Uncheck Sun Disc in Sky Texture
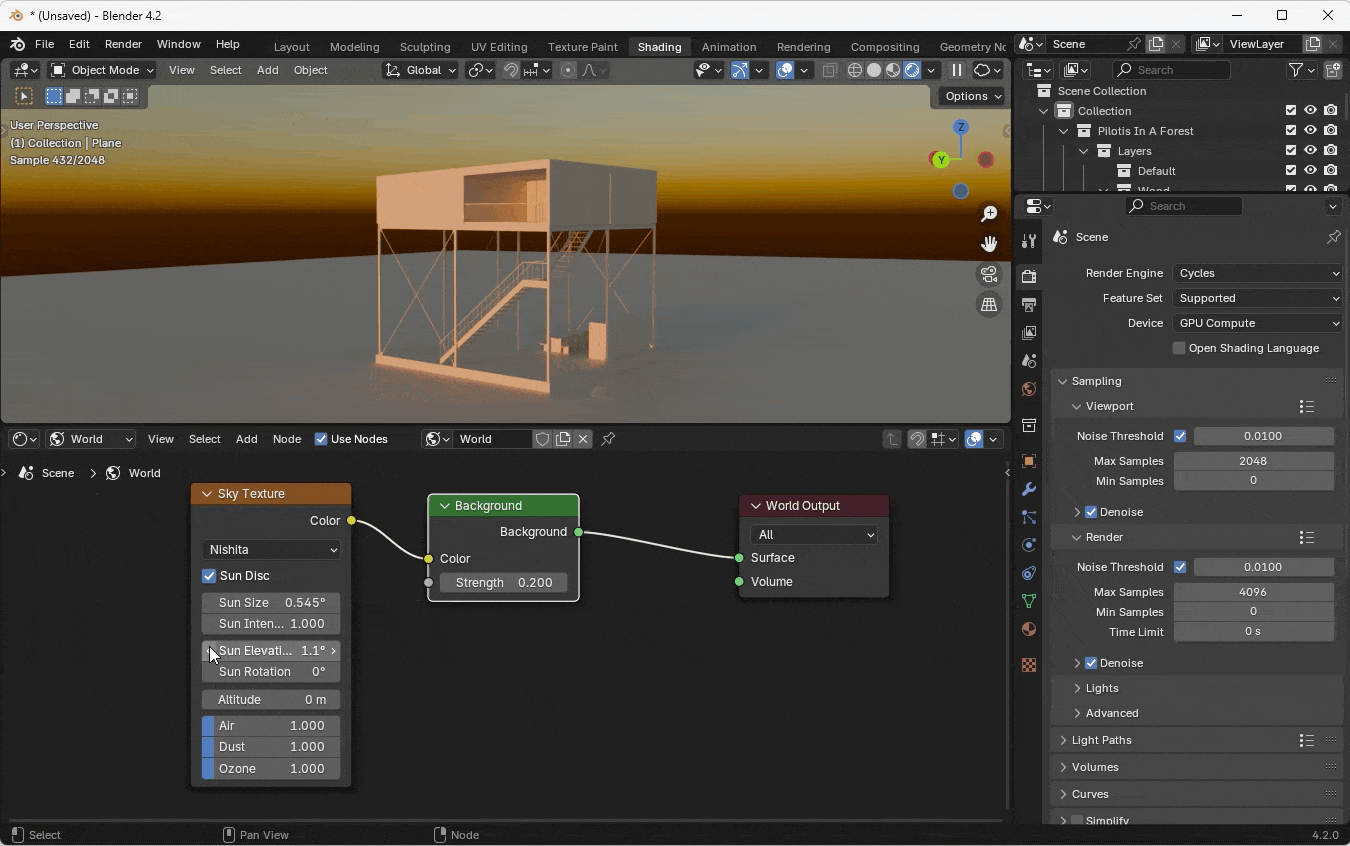Viewport: 1350px width, 846px height. pos(209,576)
